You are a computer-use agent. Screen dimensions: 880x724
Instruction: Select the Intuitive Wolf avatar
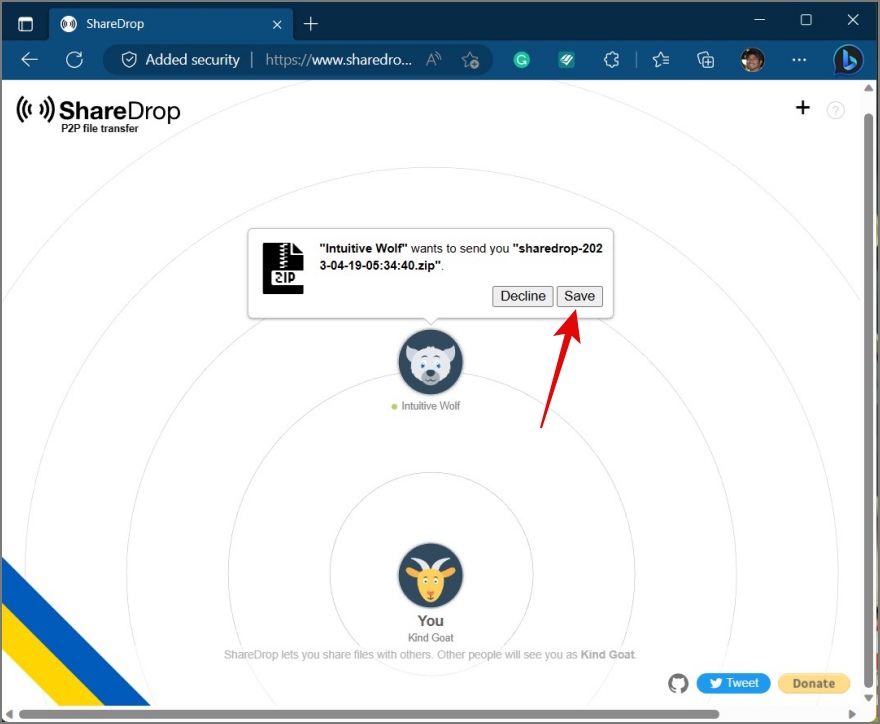click(x=430, y=362)
